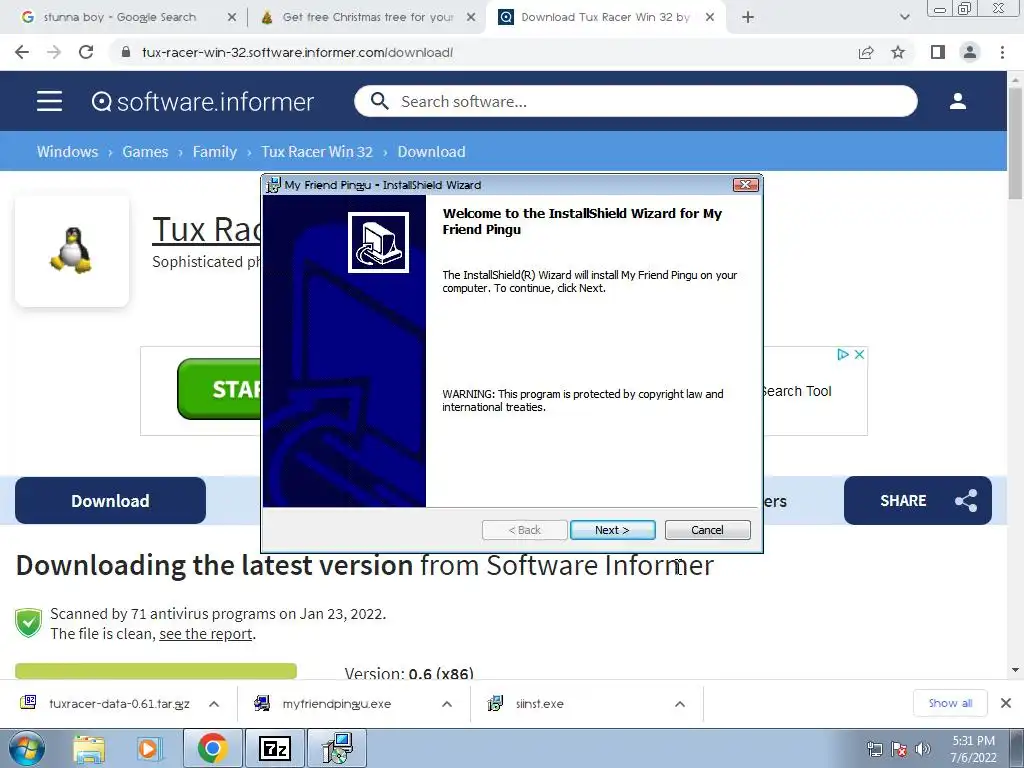
Task: Click the Tux penguin thumbnail
Action: pos(72,250)
